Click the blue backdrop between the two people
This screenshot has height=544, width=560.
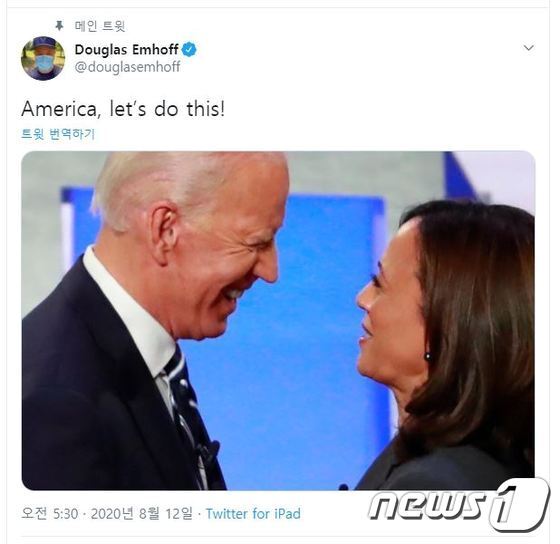[307, 357]
